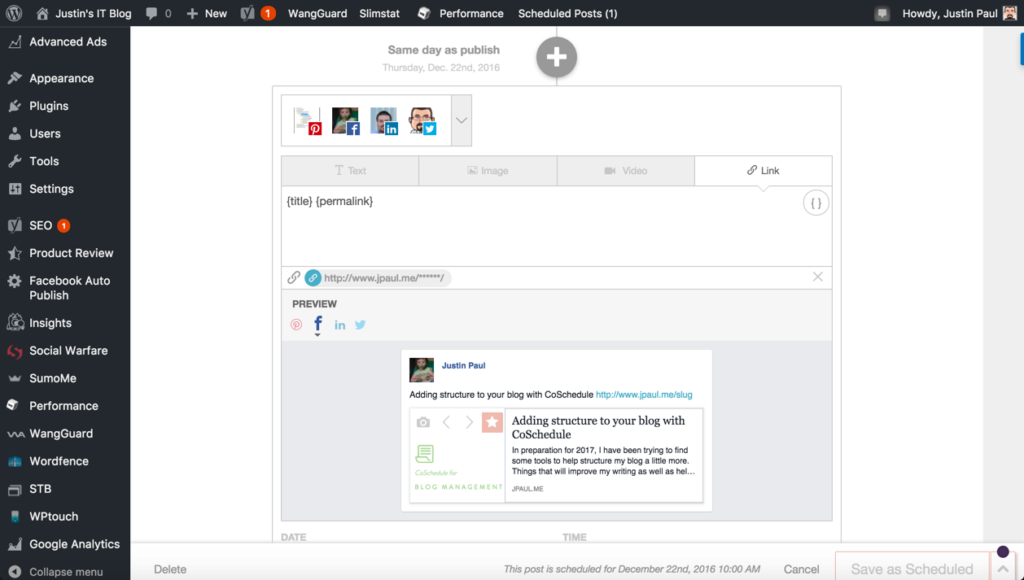Open Howdy, Justin Paul account menu
This screenshot has width=1024, height=580.
coord(959,13)
